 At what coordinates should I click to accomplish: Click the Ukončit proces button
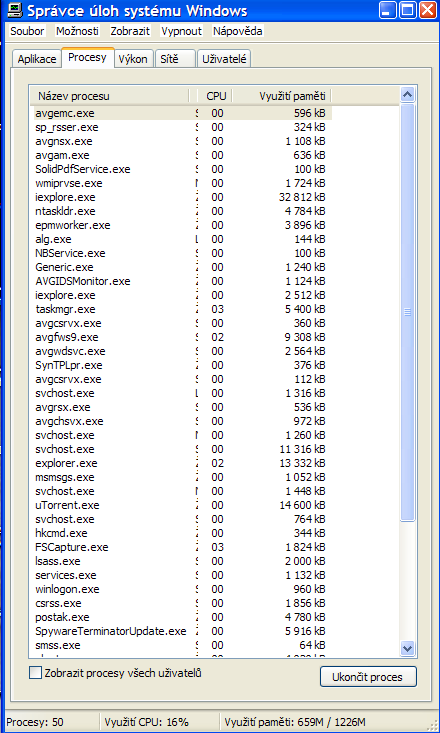pos(368,676)
